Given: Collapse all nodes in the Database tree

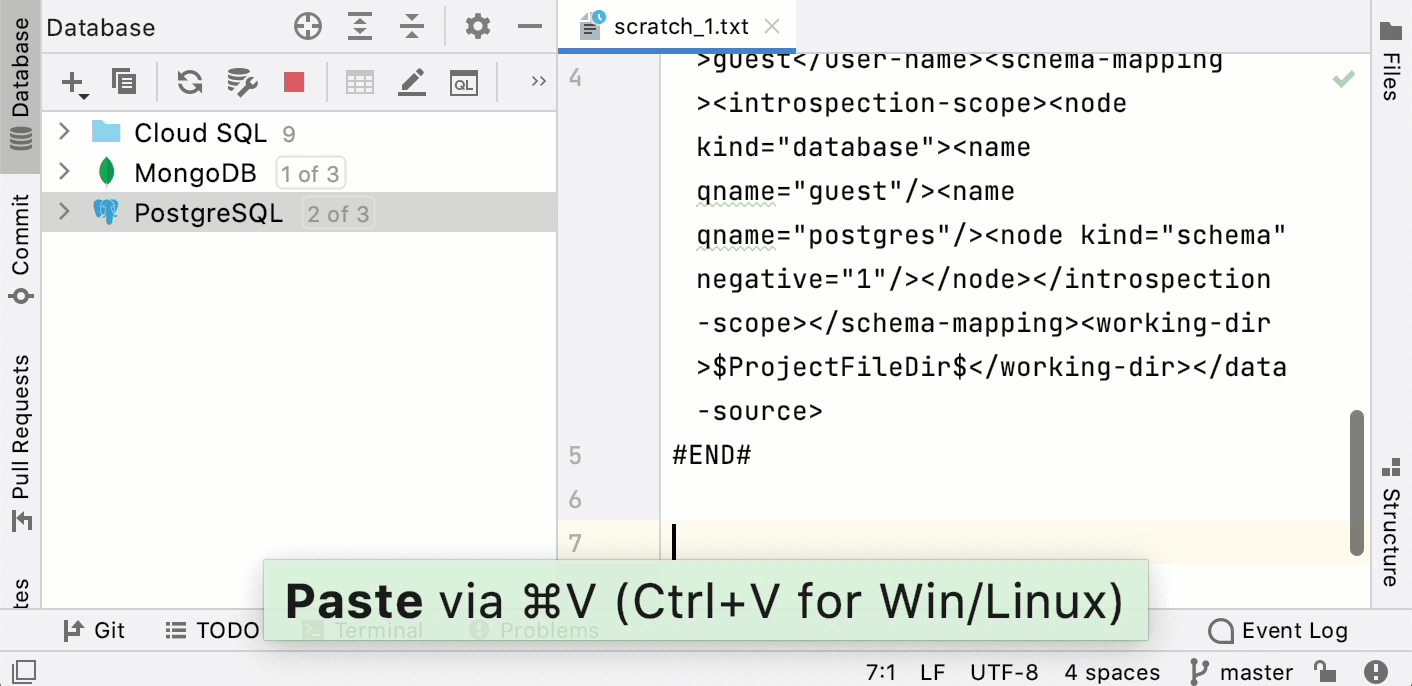Looking at the screenshot, I should pyautogui.click(x=412, y=27).
